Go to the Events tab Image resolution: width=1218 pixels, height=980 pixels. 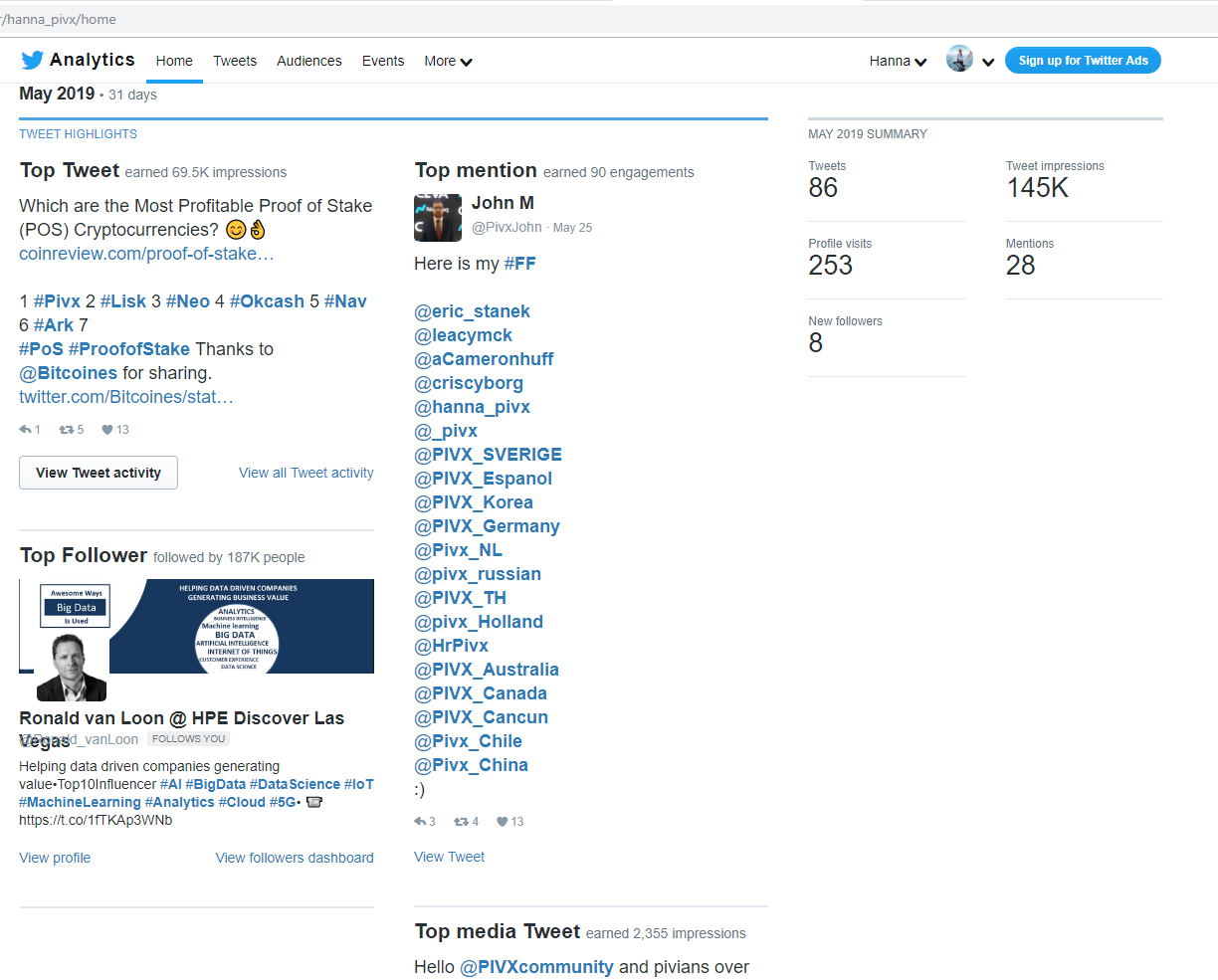(383, 61)
